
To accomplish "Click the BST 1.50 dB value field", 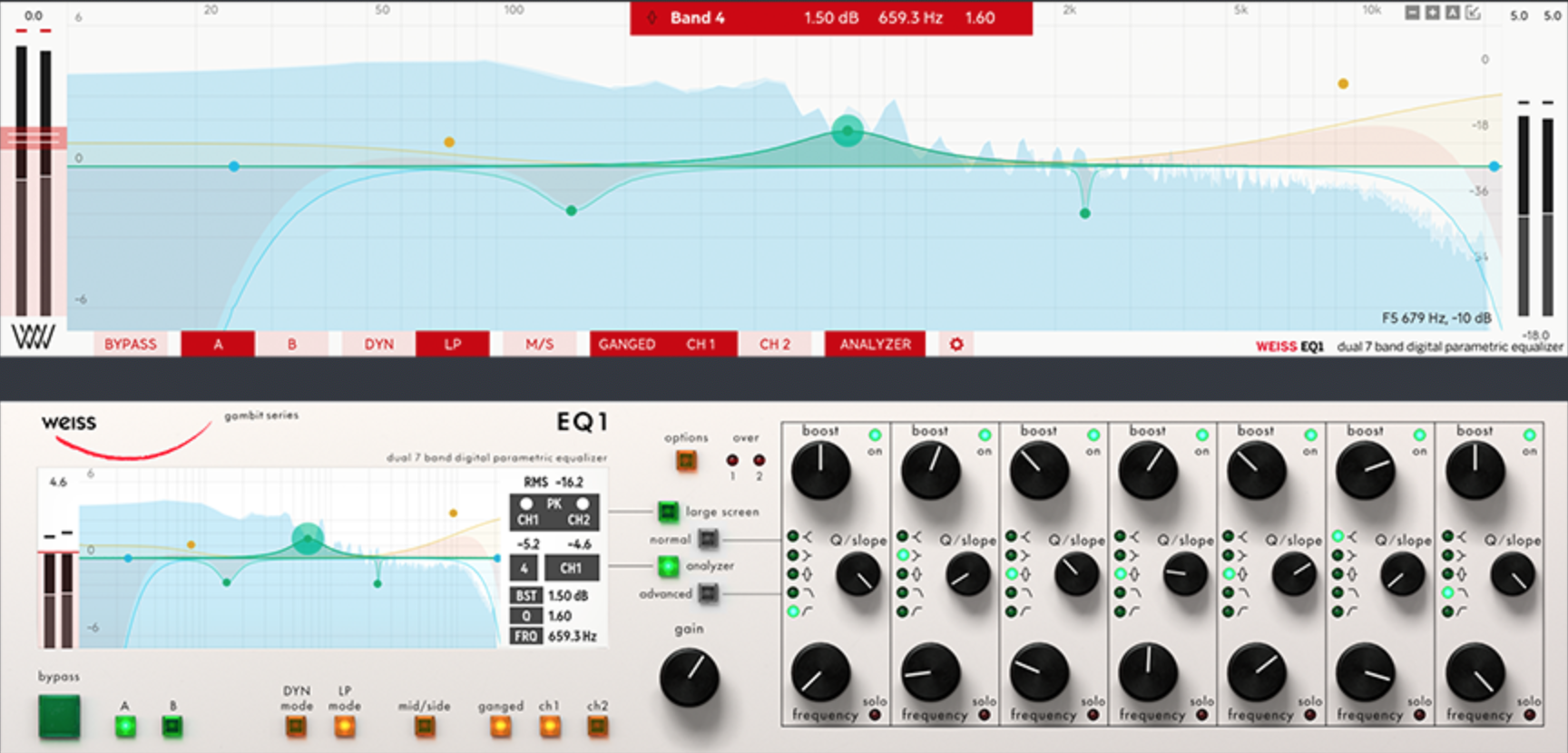I will pyautogui.click(x=569, y=596).
